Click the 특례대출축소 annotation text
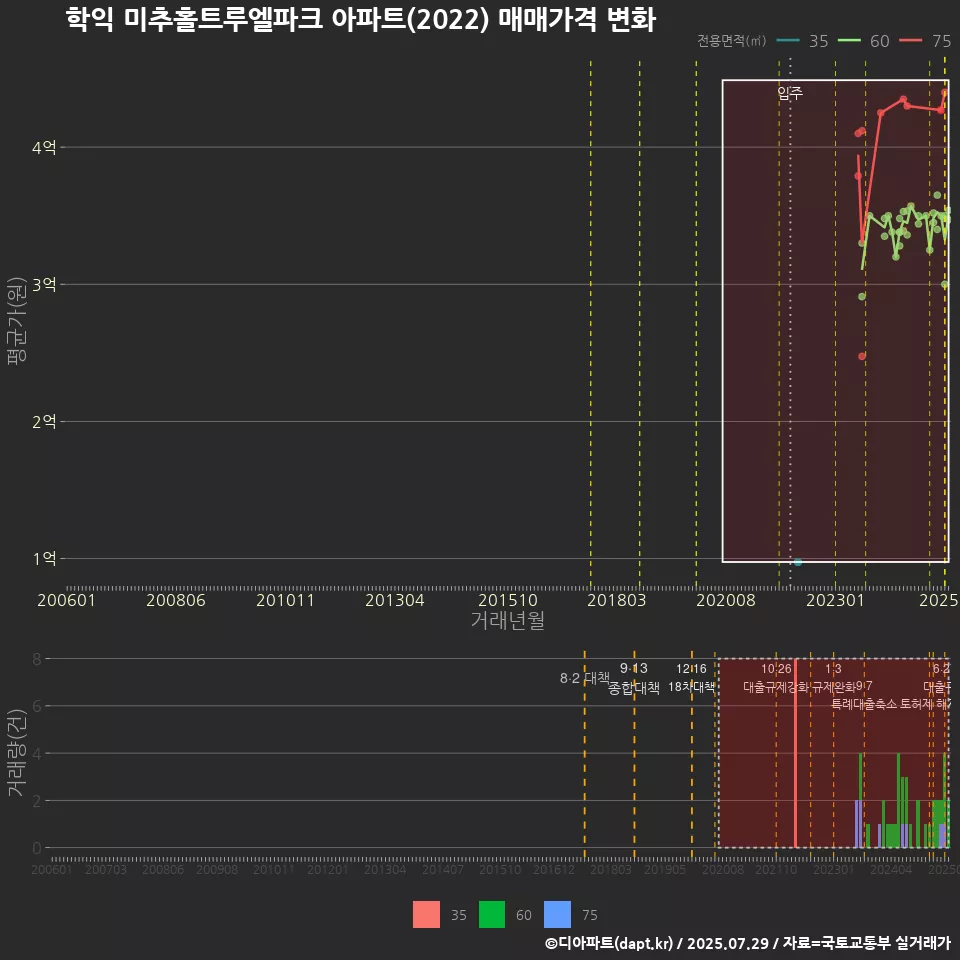Viewport: 960px width, 960px height. coord(864,704)
